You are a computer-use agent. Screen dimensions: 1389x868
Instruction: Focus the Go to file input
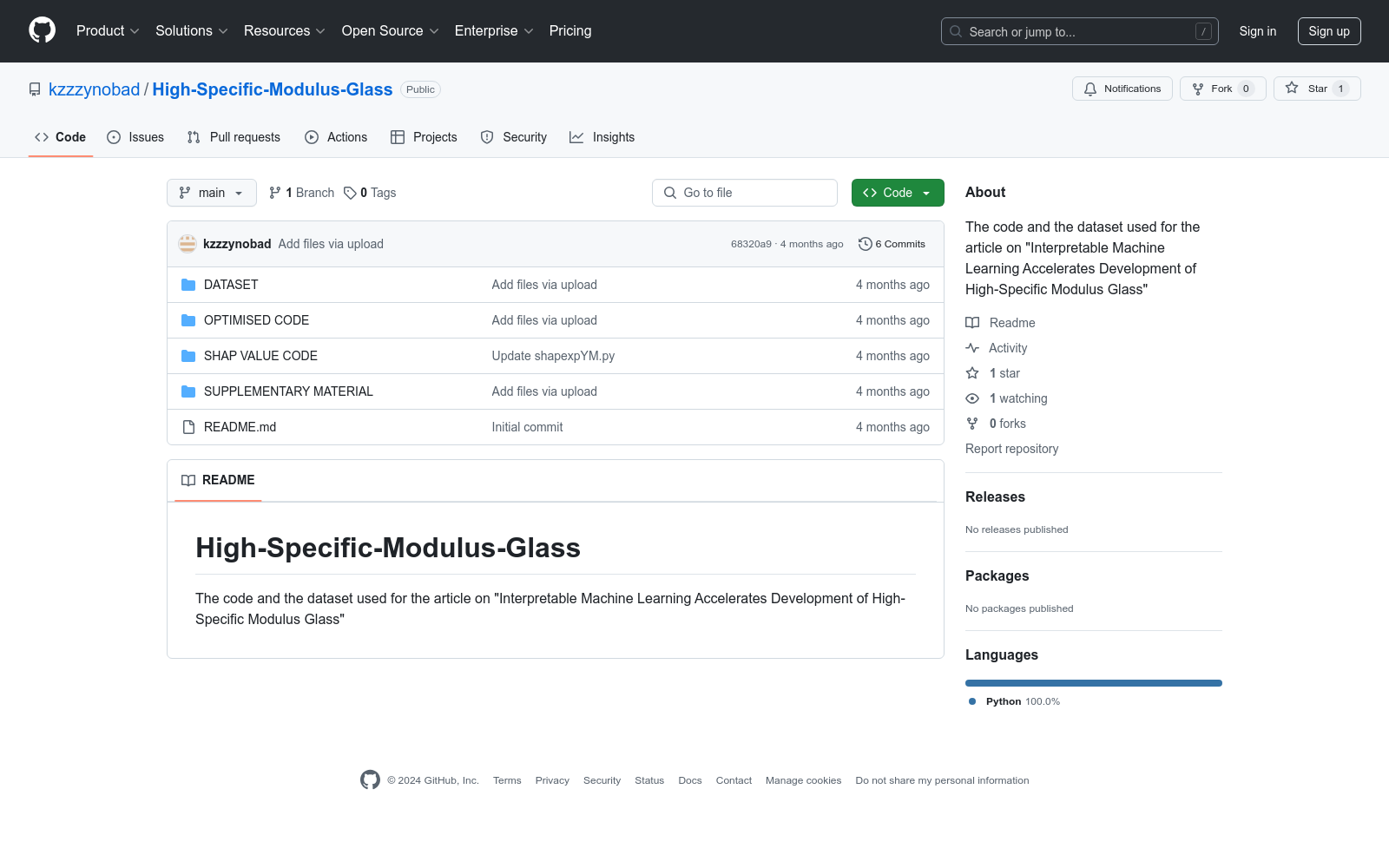pos(745,193)
